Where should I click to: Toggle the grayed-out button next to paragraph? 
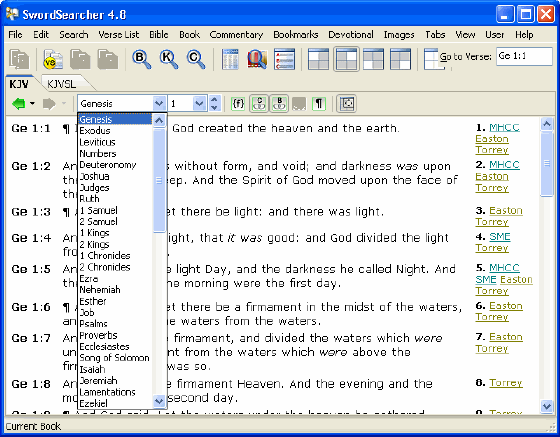coord(299,104)
